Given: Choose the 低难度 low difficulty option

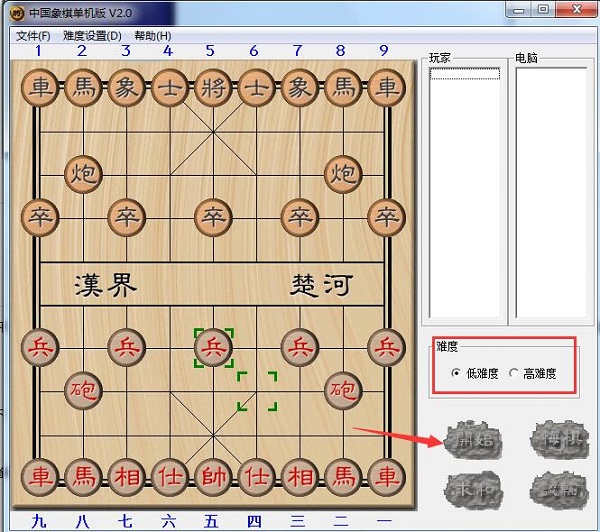Looking at the screenshot, I should point(457,374).
